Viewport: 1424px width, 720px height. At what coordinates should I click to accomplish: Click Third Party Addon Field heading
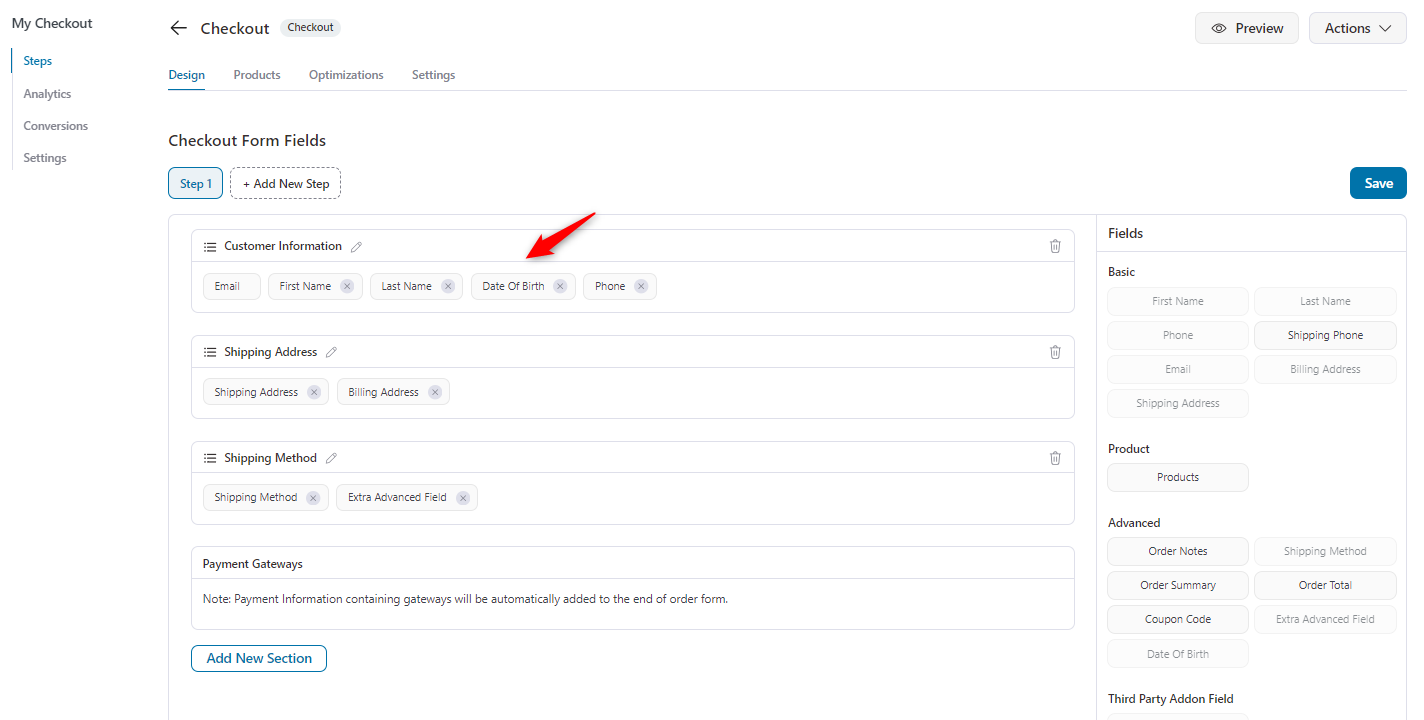(x=1171, y=699)
